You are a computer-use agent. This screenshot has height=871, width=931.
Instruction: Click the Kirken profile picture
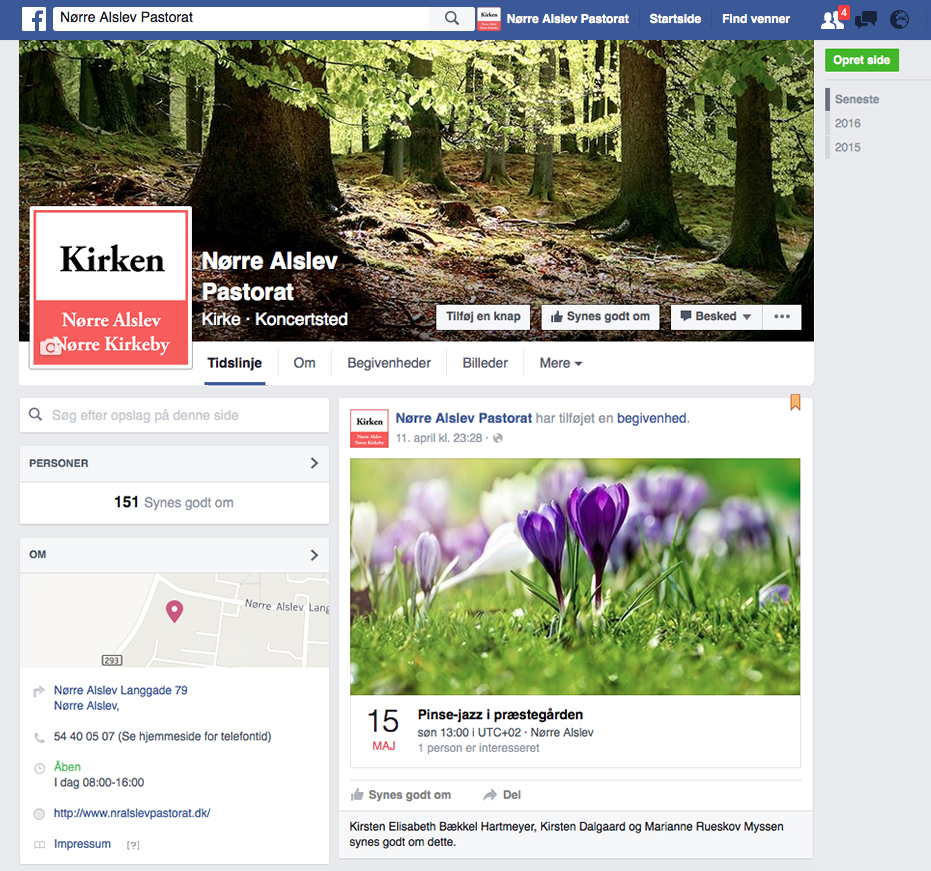(111, 288)
